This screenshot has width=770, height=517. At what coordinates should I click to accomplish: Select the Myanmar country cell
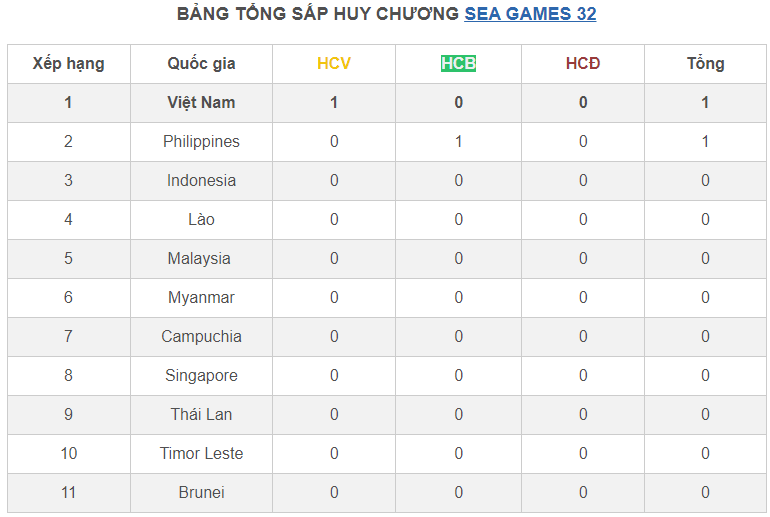201,297
